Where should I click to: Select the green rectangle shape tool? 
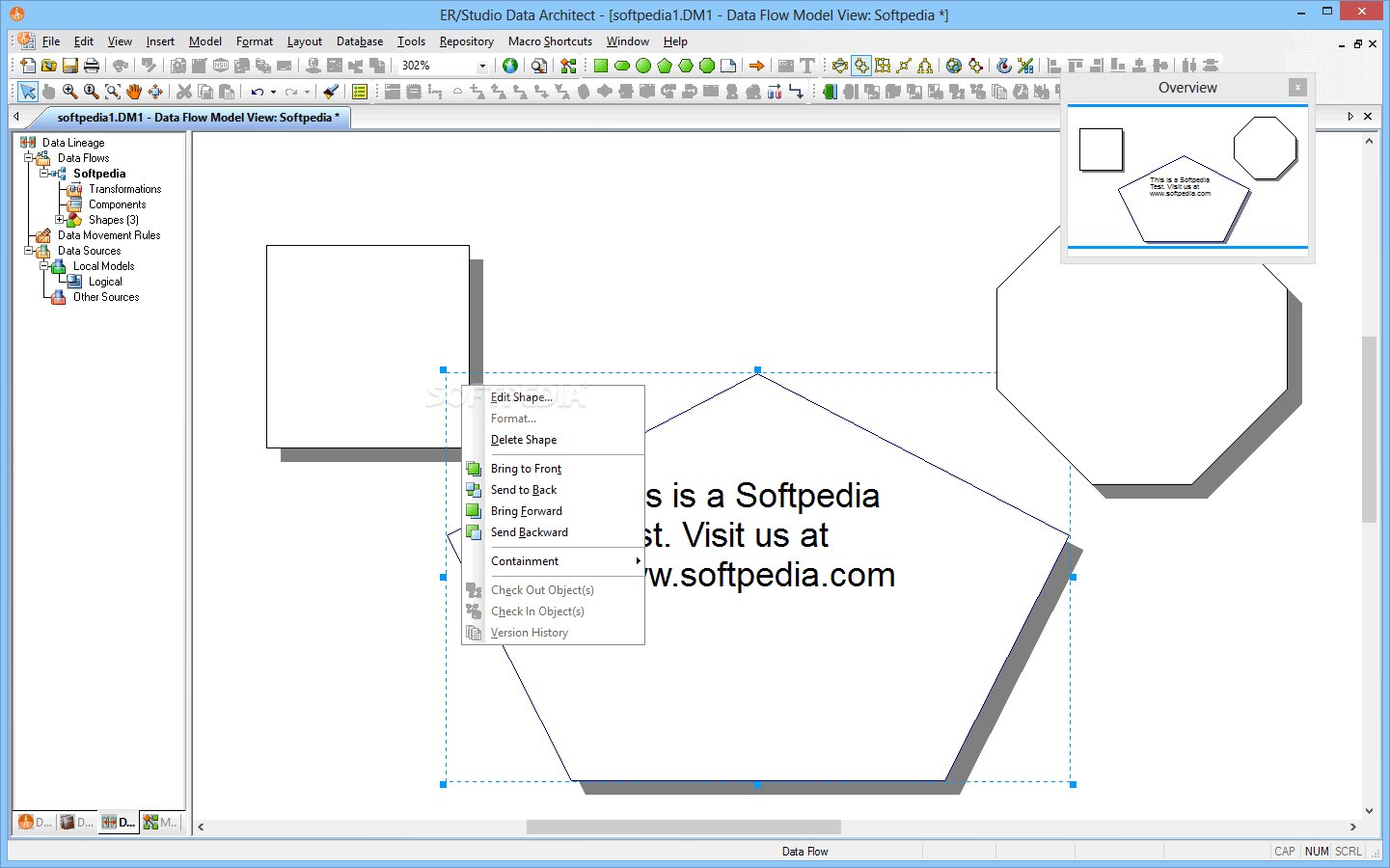click(601, 66)
